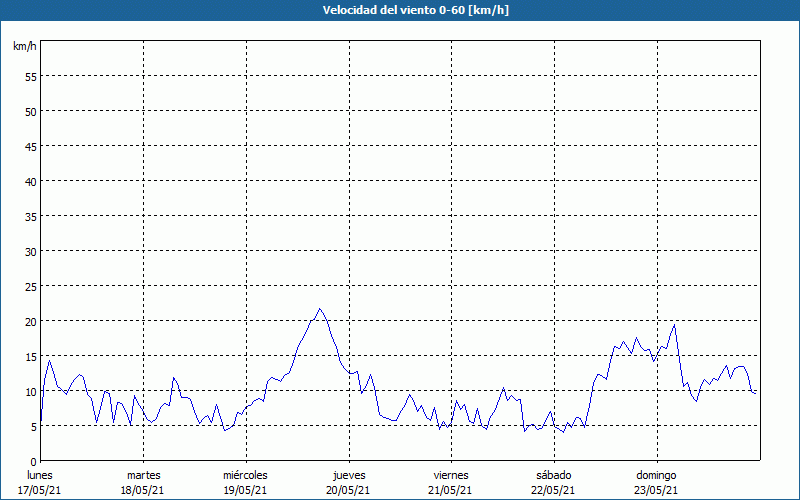The width and height of the screenshot is (800, 500).
Task: Select the 'domingo' day label
Action: click(657, 475)
